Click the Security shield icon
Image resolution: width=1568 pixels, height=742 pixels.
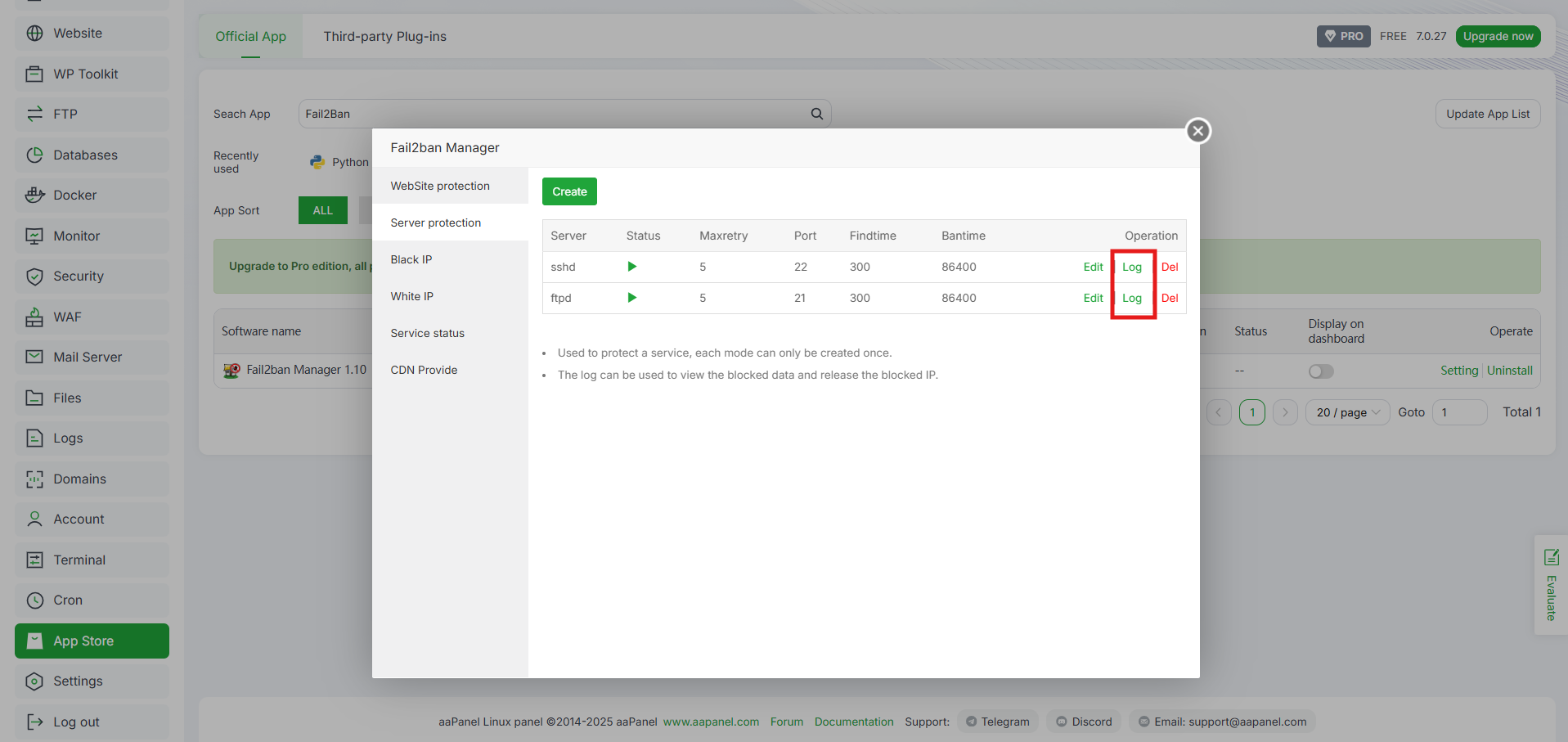coord(34,277)
